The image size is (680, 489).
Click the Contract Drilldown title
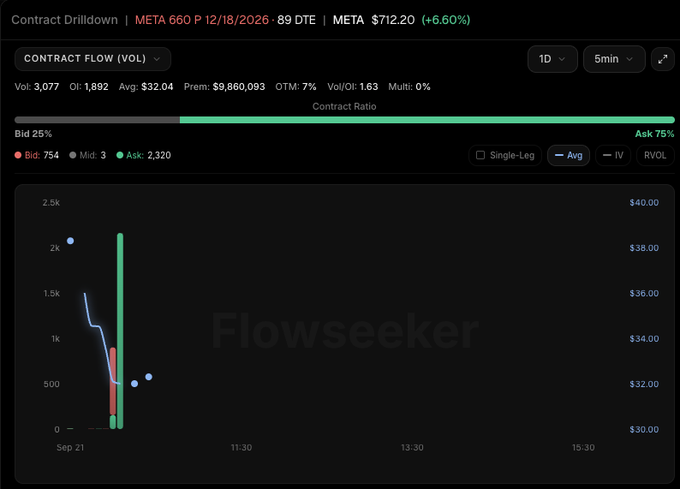(65, 20)
